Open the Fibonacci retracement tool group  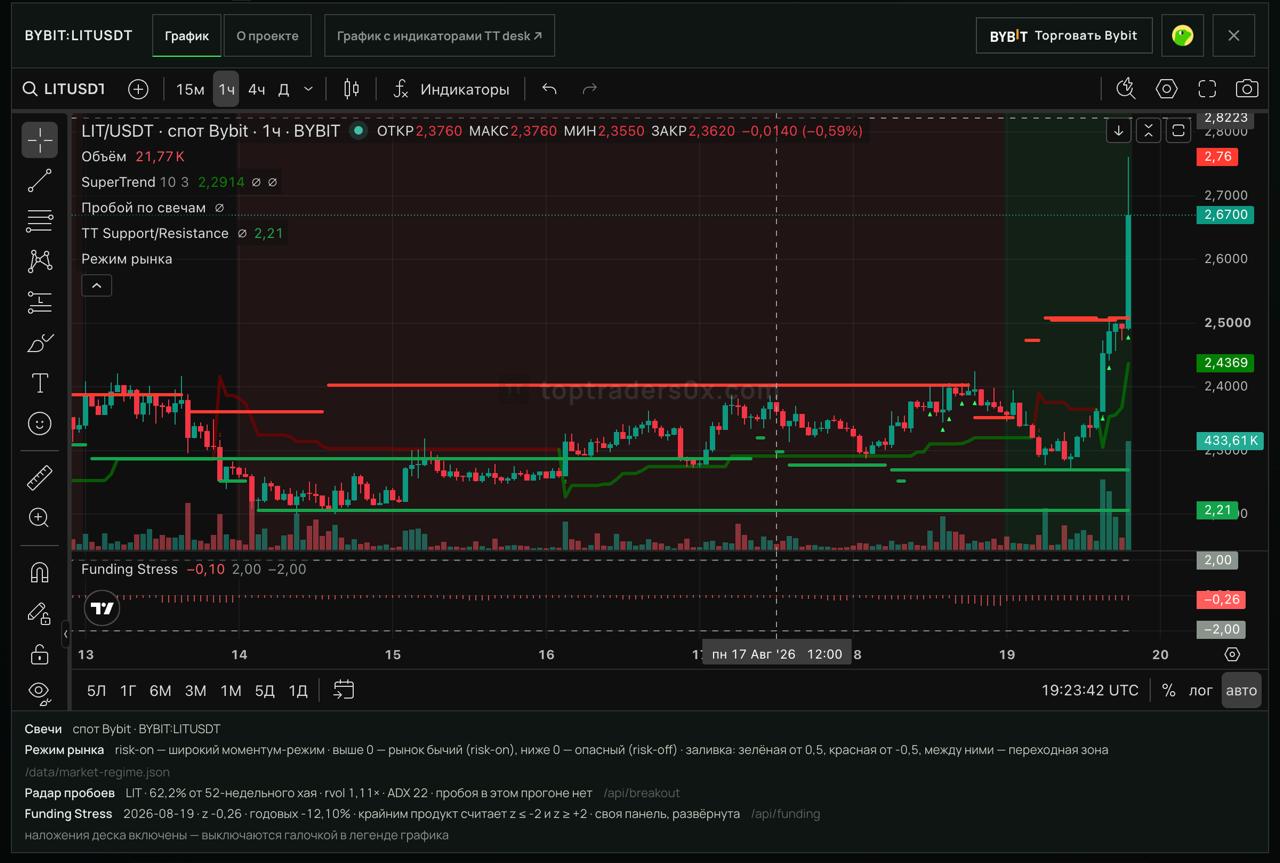coord(40,221)
